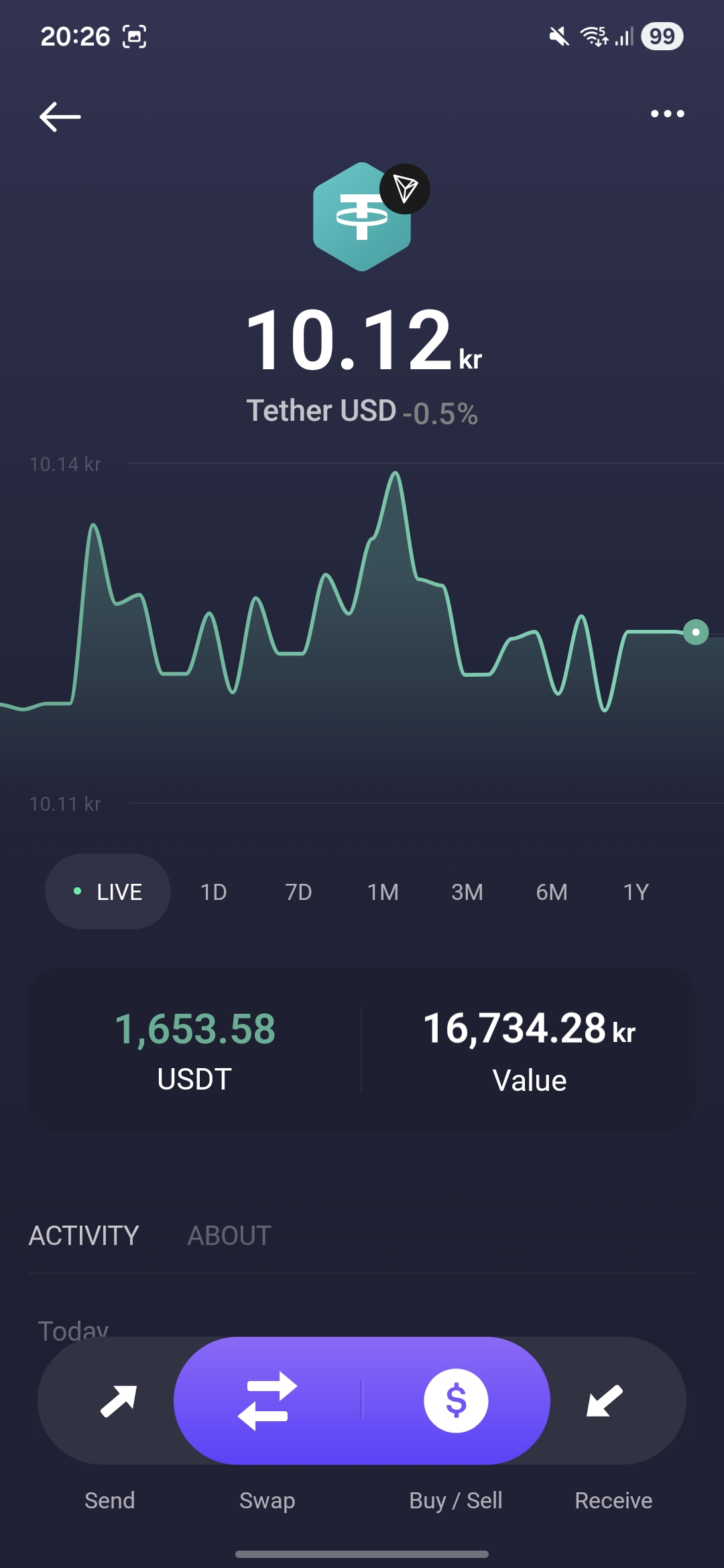Tap the Buy / Sell dollar icon
Image resolution: width=724 pixels, height=1568 pixels.
456,1400
